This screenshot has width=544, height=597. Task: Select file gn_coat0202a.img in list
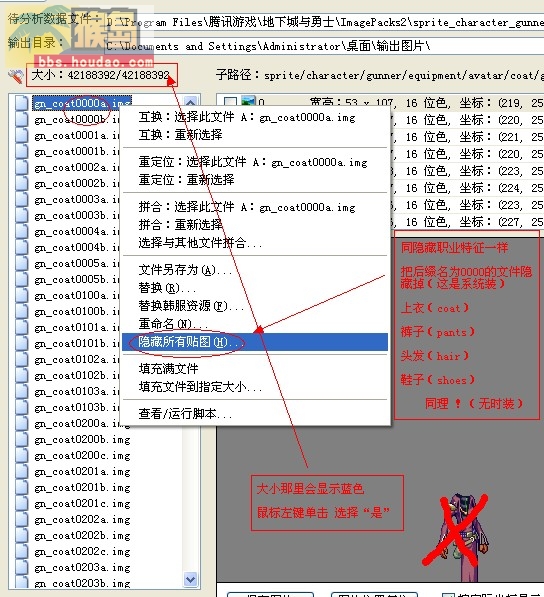[x=82, y=519]
